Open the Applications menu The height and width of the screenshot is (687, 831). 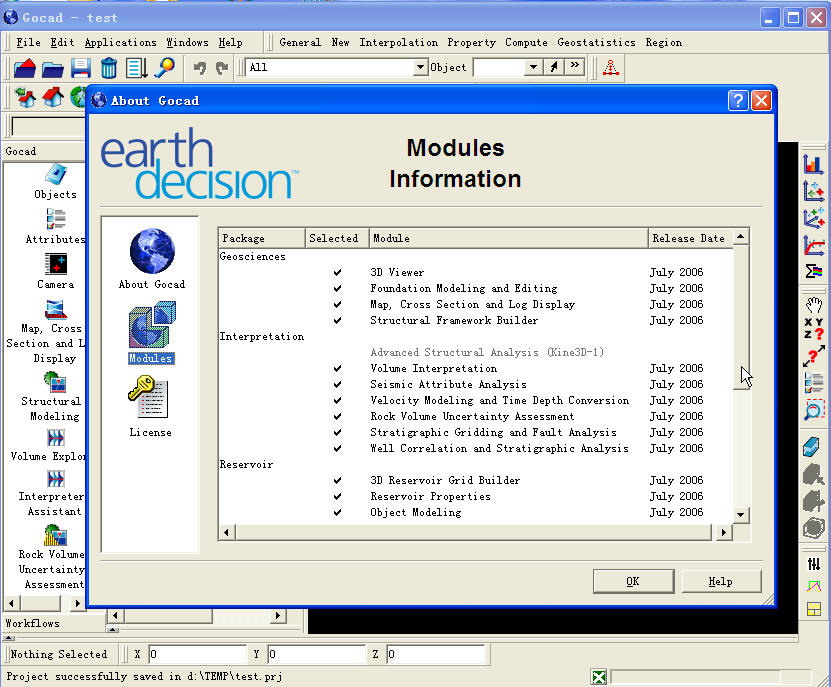(120, 42)
